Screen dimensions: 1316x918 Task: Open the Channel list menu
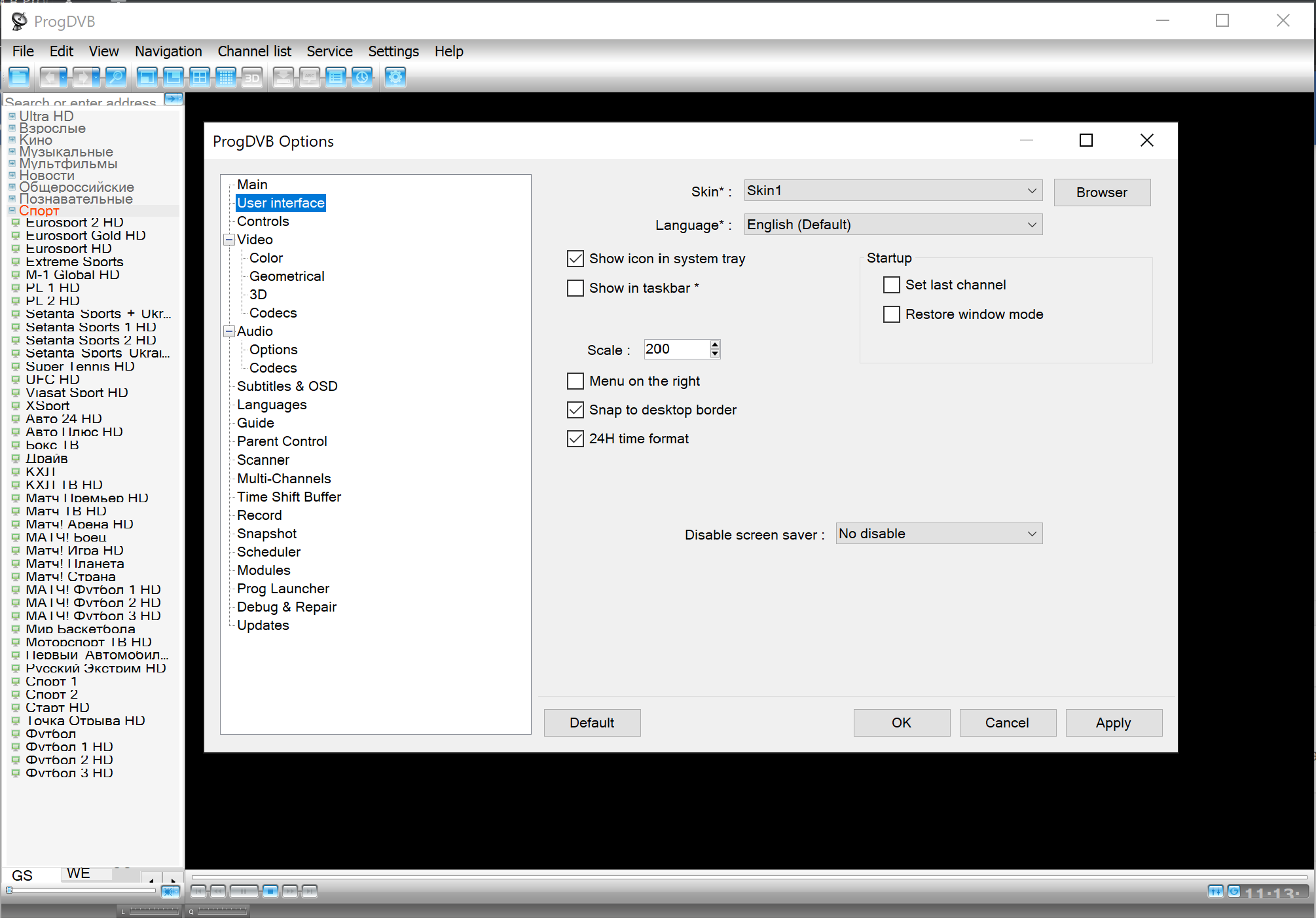coord(254,51)
